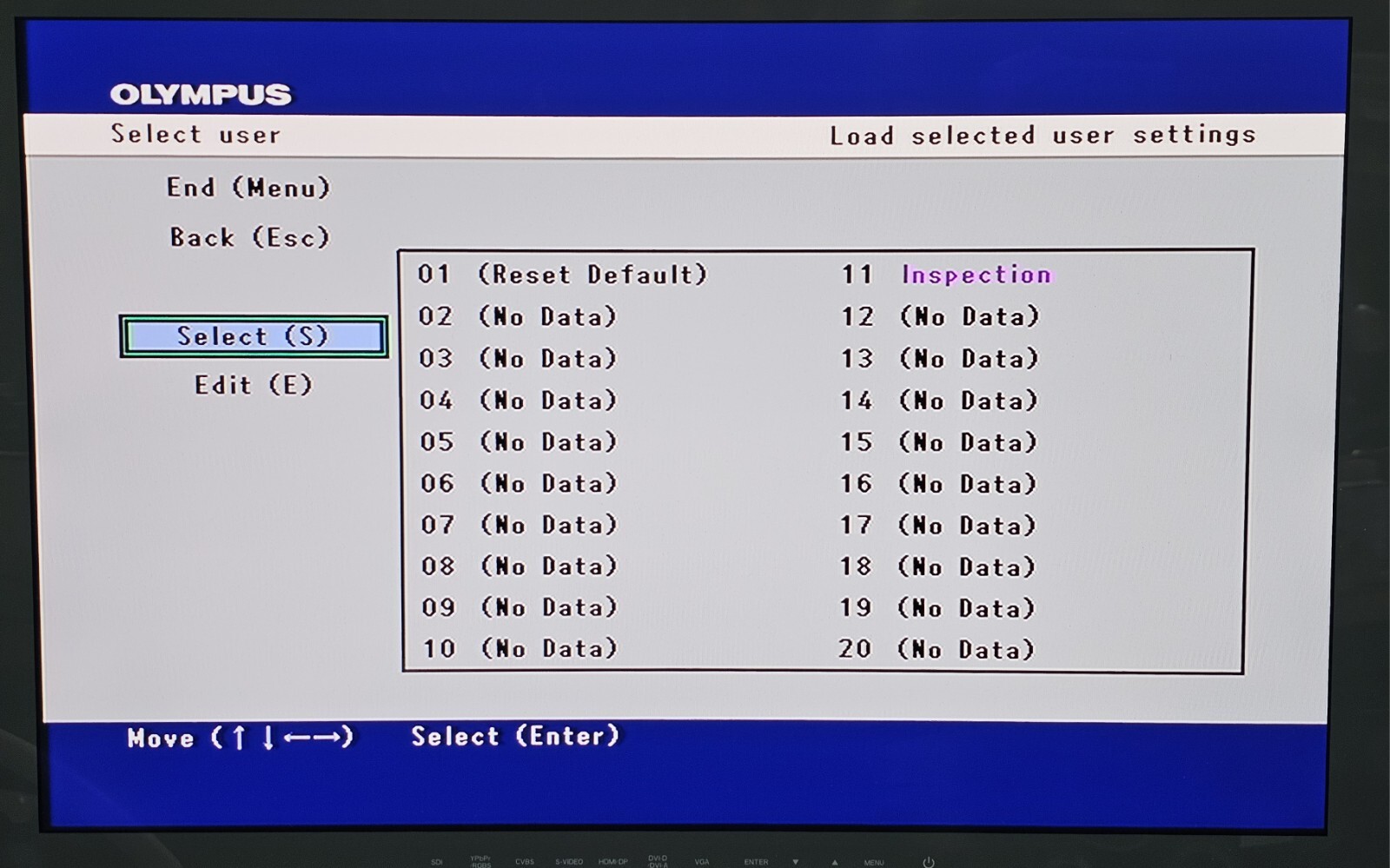Open the Edit (E) option
Viewport: 1390px width, 868px height.
click(x=253, y=385)
